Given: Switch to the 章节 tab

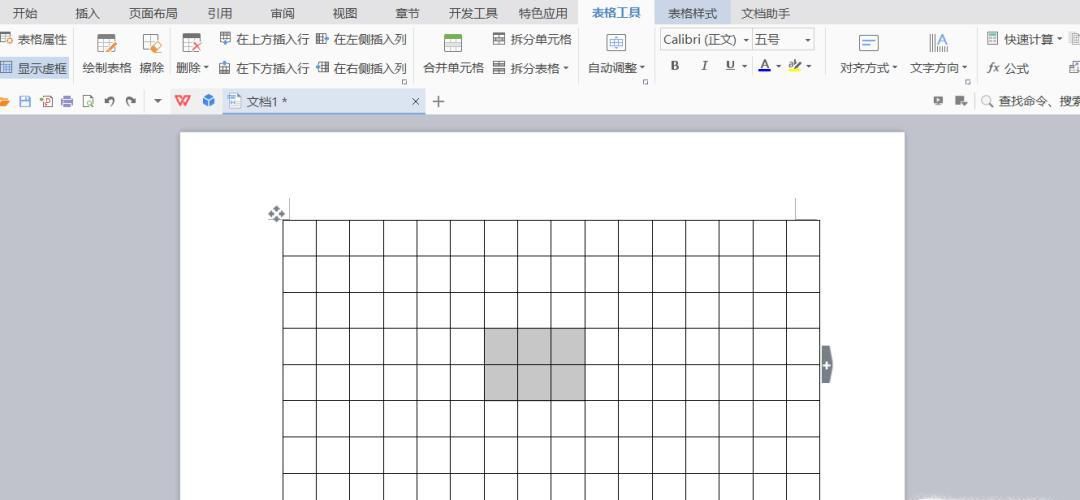Looking at the screenshot, I should (x=407, y=13).
